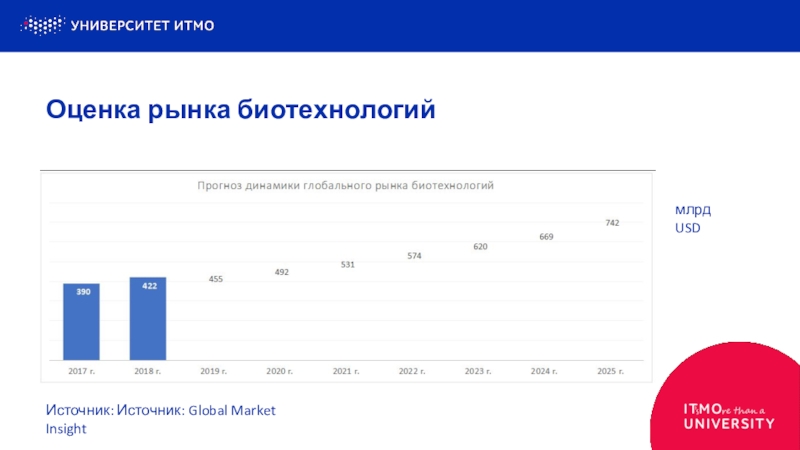This screenshot has width=800, height=450.
Task: Click the chart title Прогноз динамики глобального рынка
Action: pos(345,186)
